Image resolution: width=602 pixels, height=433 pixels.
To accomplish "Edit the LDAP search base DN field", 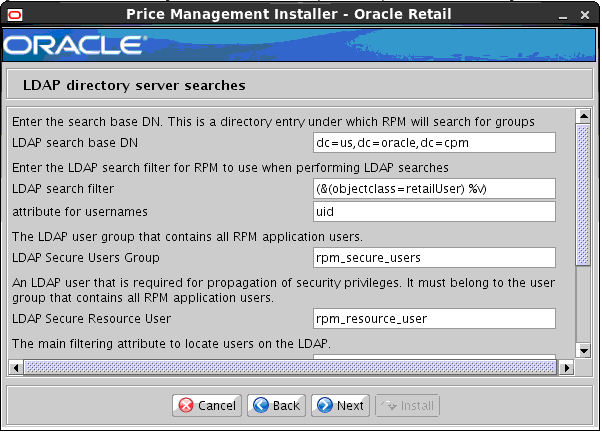I will coord(434,143).
